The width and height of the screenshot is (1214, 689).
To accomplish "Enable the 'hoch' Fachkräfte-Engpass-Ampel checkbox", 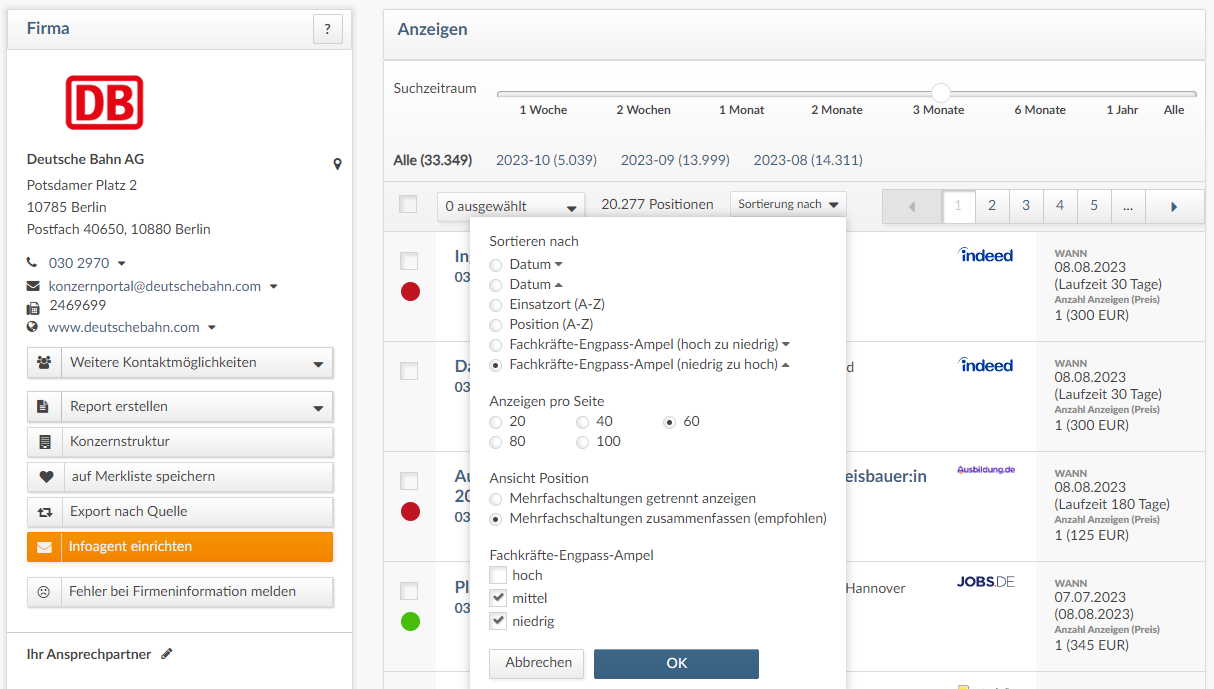I will pos(499,574).
